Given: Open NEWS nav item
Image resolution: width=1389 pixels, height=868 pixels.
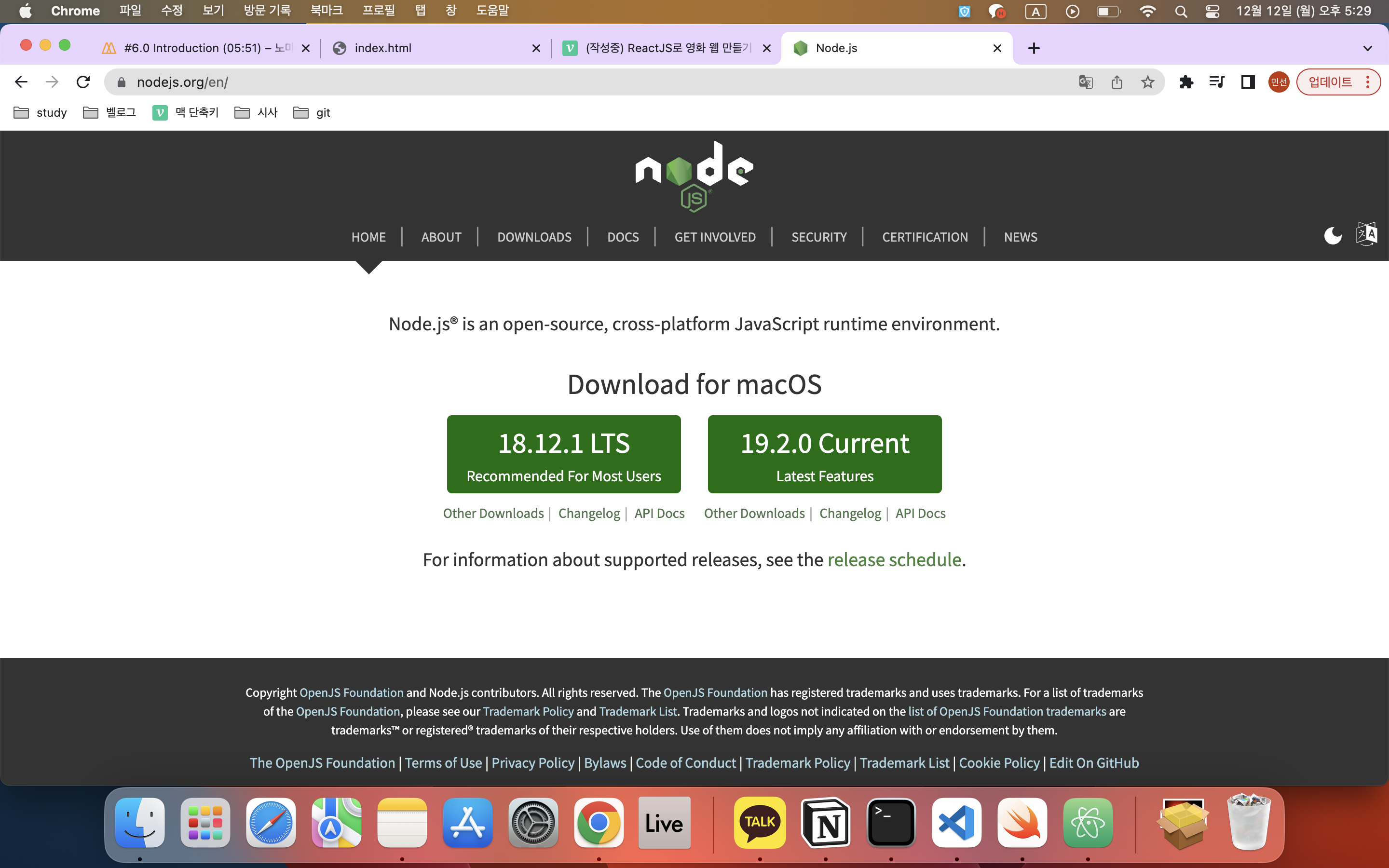Looking at the screenshot, I should (x=1021, y=237).
